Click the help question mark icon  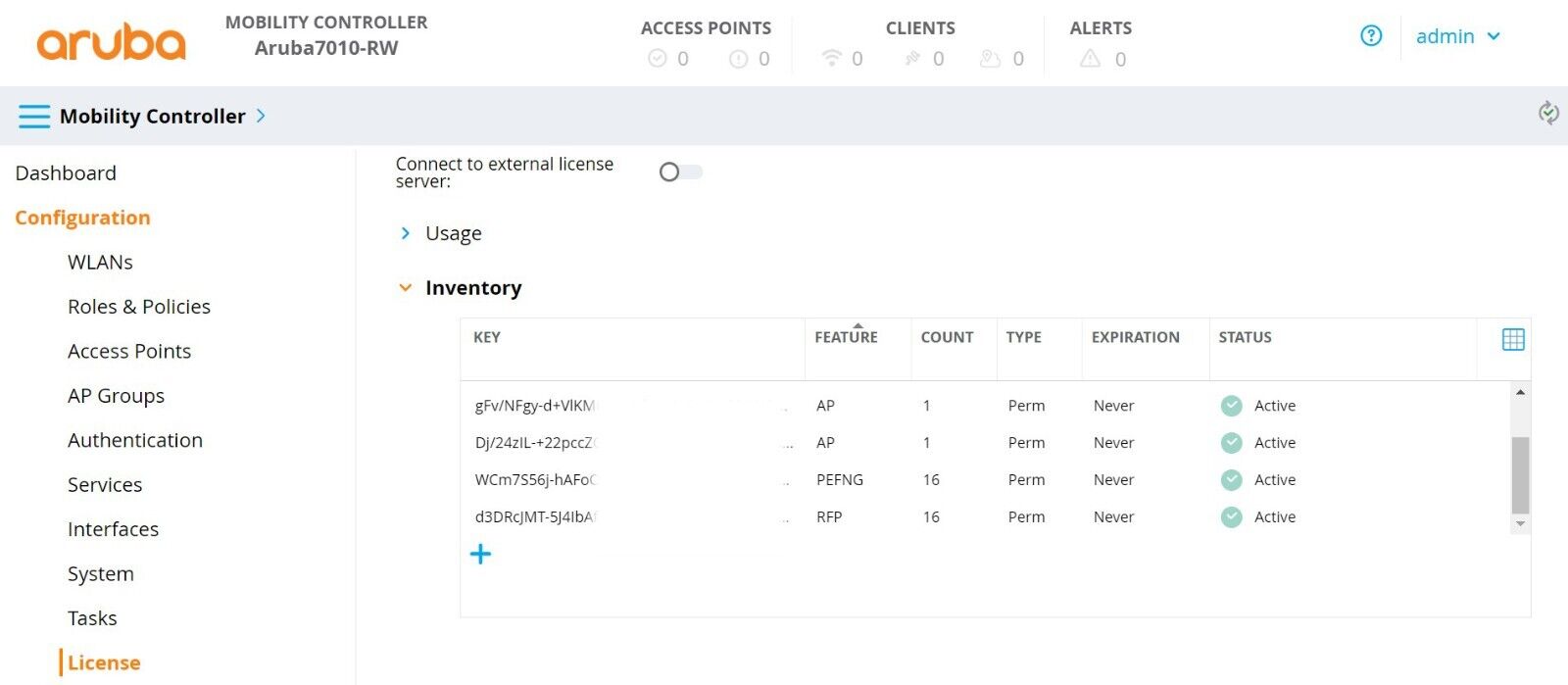click(x=1371, y=36)
